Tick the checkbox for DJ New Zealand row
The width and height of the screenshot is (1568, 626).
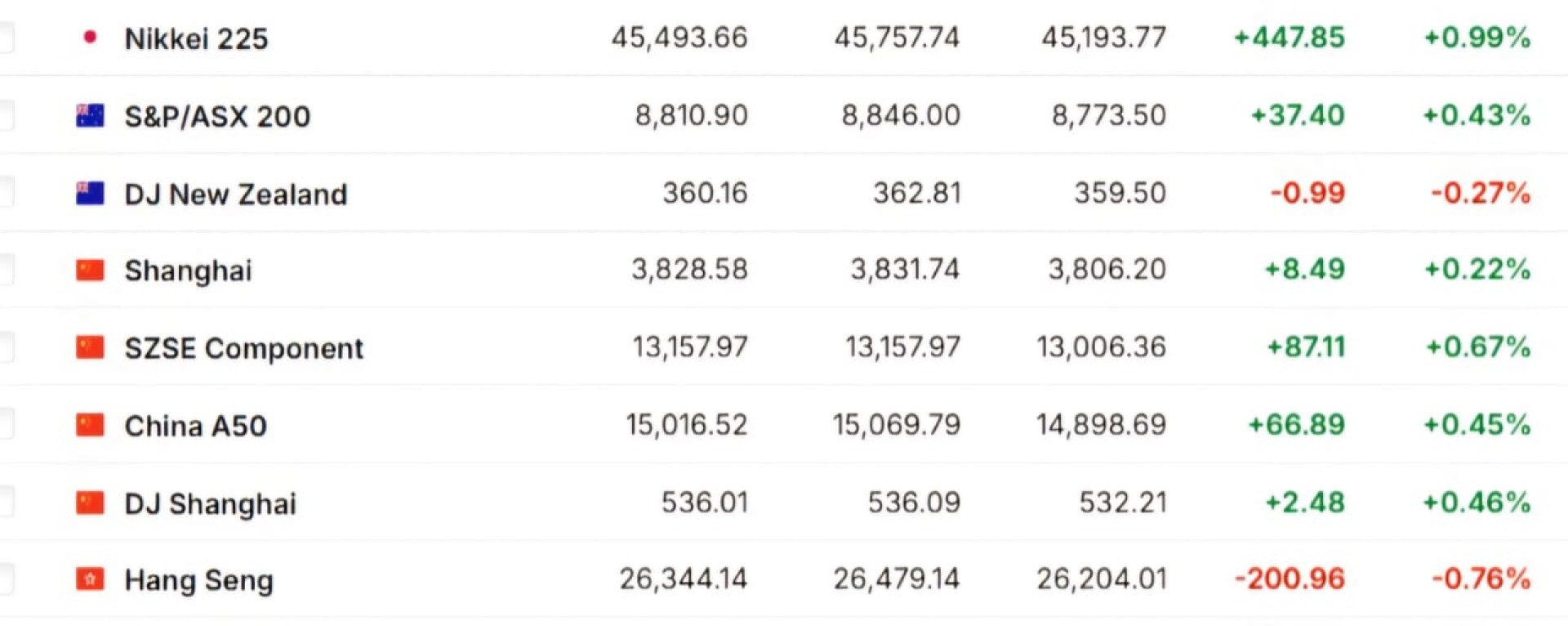point(5,193)
